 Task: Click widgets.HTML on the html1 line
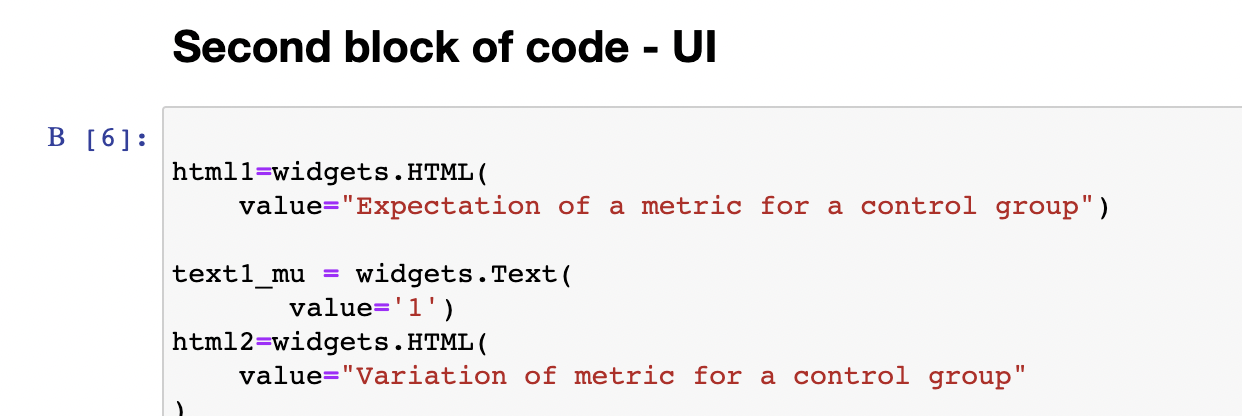(x=373, y=172)
